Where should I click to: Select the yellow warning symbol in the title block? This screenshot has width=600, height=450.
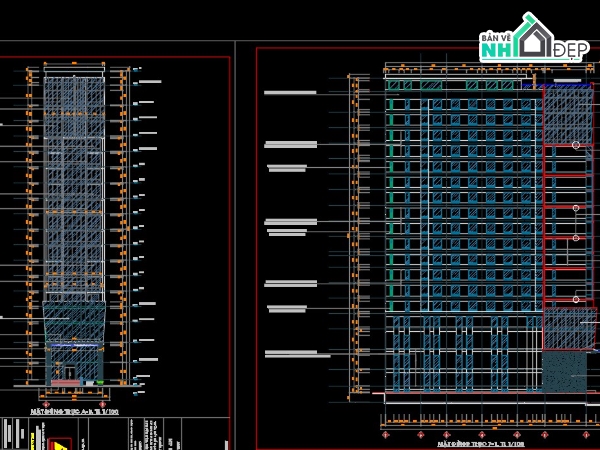click(58, 445)
